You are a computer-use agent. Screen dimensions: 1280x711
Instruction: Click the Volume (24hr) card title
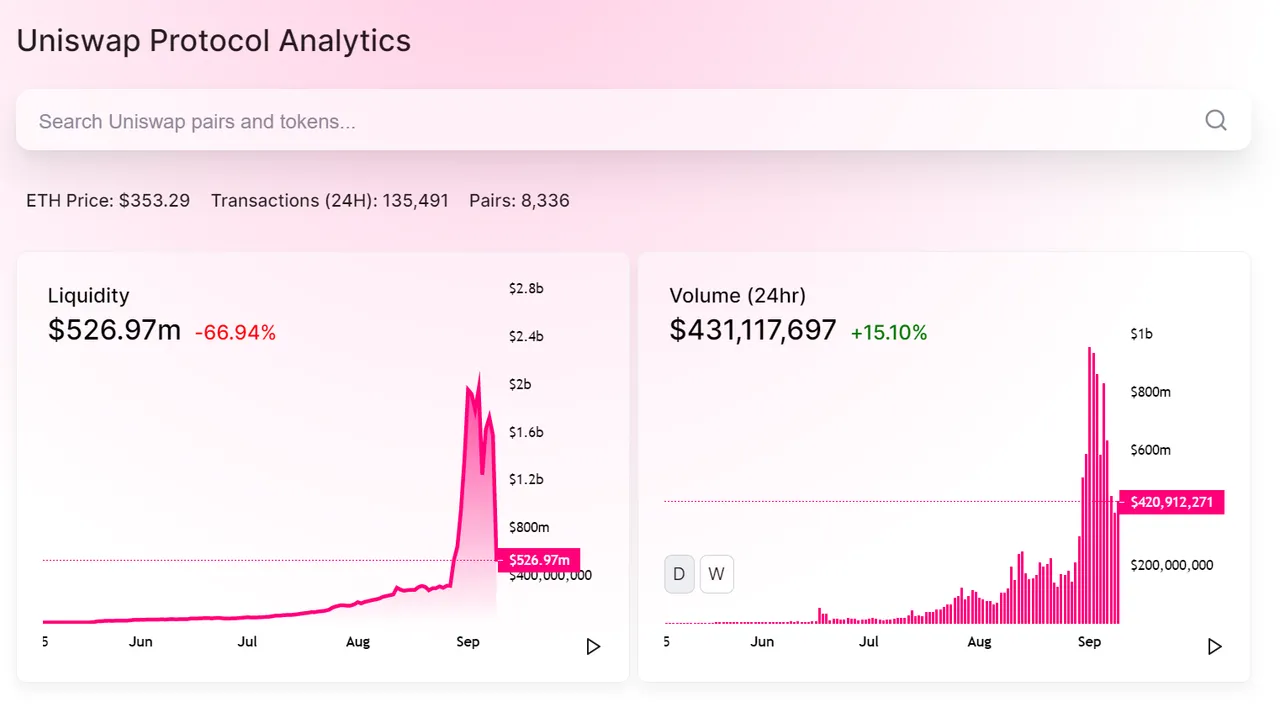(x=738, y=296)
